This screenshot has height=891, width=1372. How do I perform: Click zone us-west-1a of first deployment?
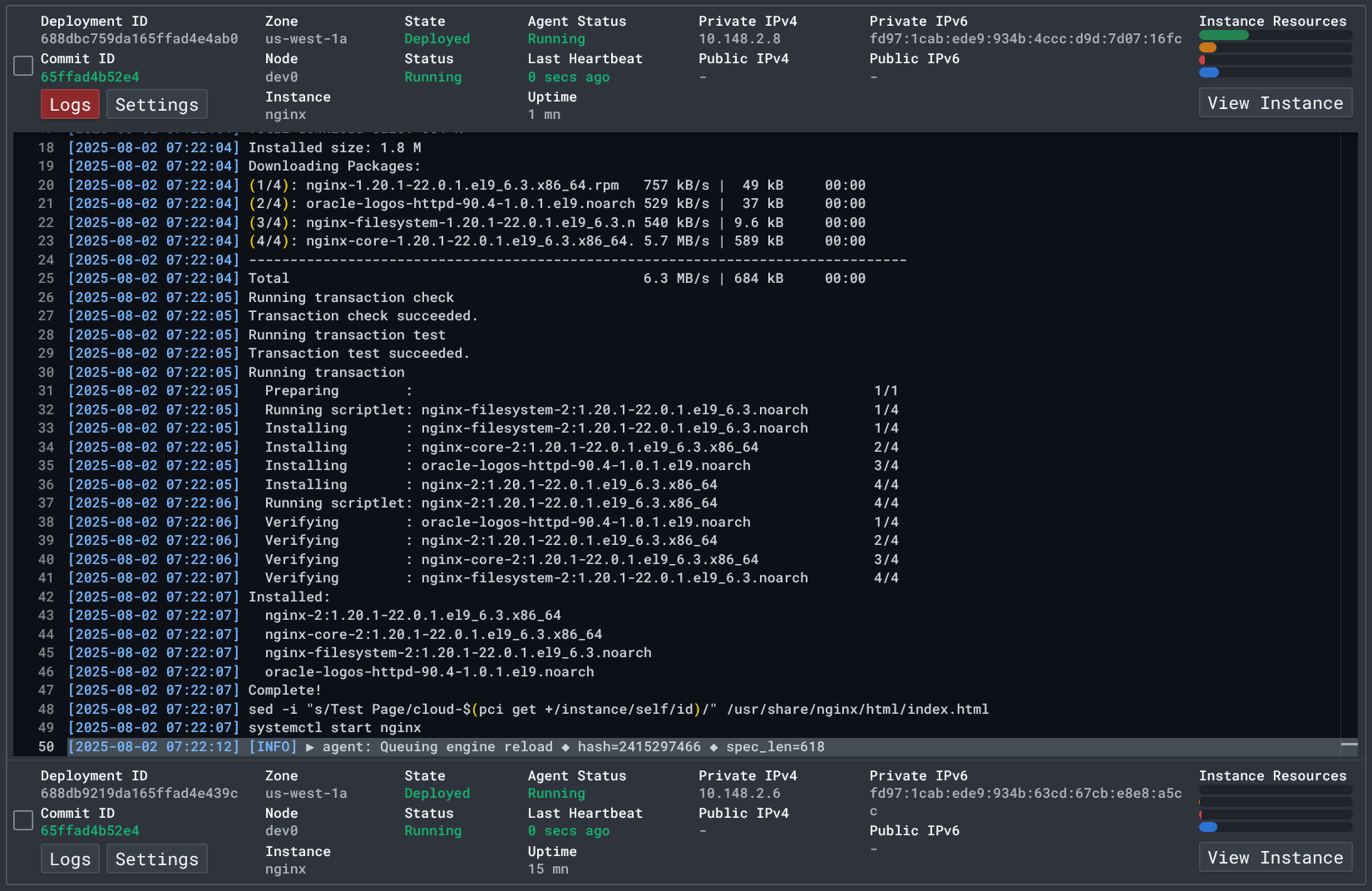pos(306,39)
